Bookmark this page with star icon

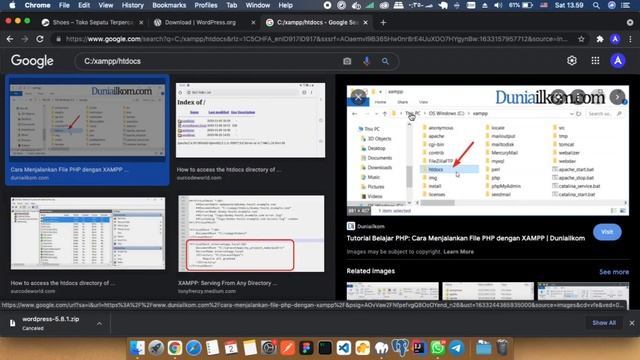(x=581, y=39)
